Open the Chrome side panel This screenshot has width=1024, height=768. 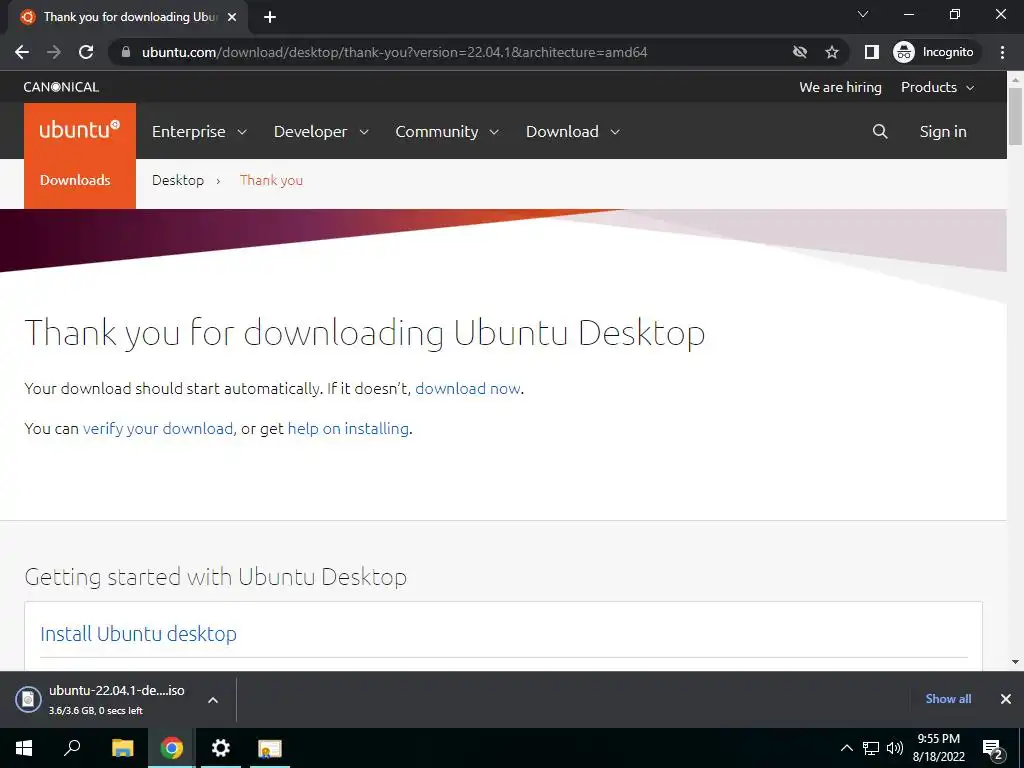871,52
